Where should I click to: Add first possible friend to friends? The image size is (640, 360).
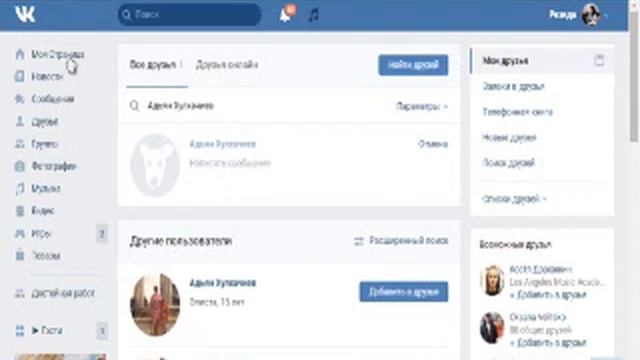(548, 295)
